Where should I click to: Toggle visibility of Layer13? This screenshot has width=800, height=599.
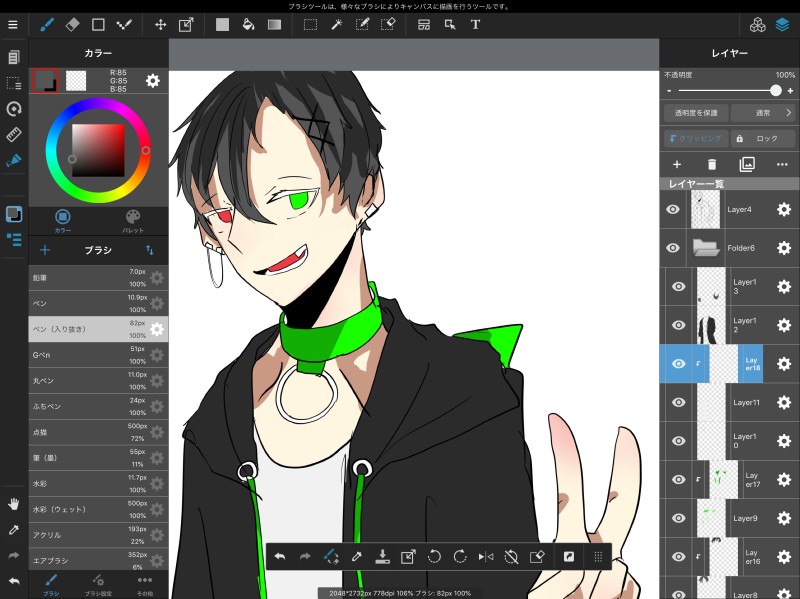pyautogui.click(x=679, y=287)
